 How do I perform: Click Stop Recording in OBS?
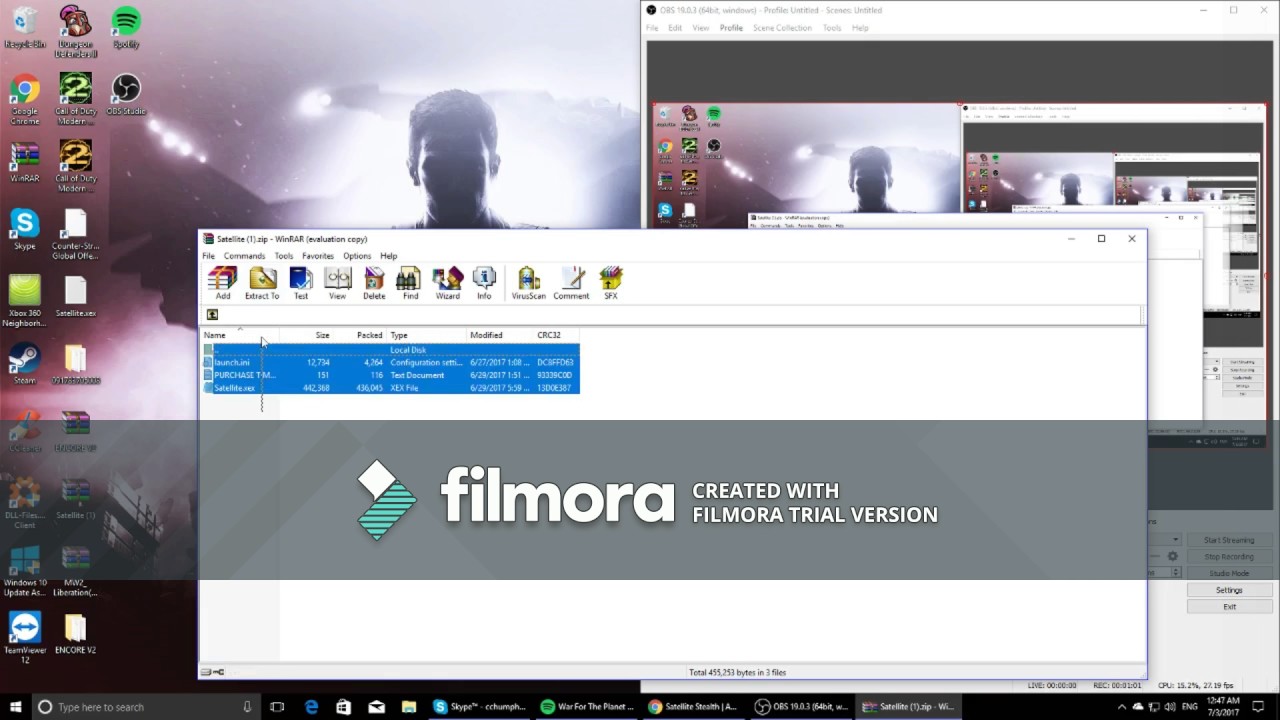click(x=1228, y=557)
